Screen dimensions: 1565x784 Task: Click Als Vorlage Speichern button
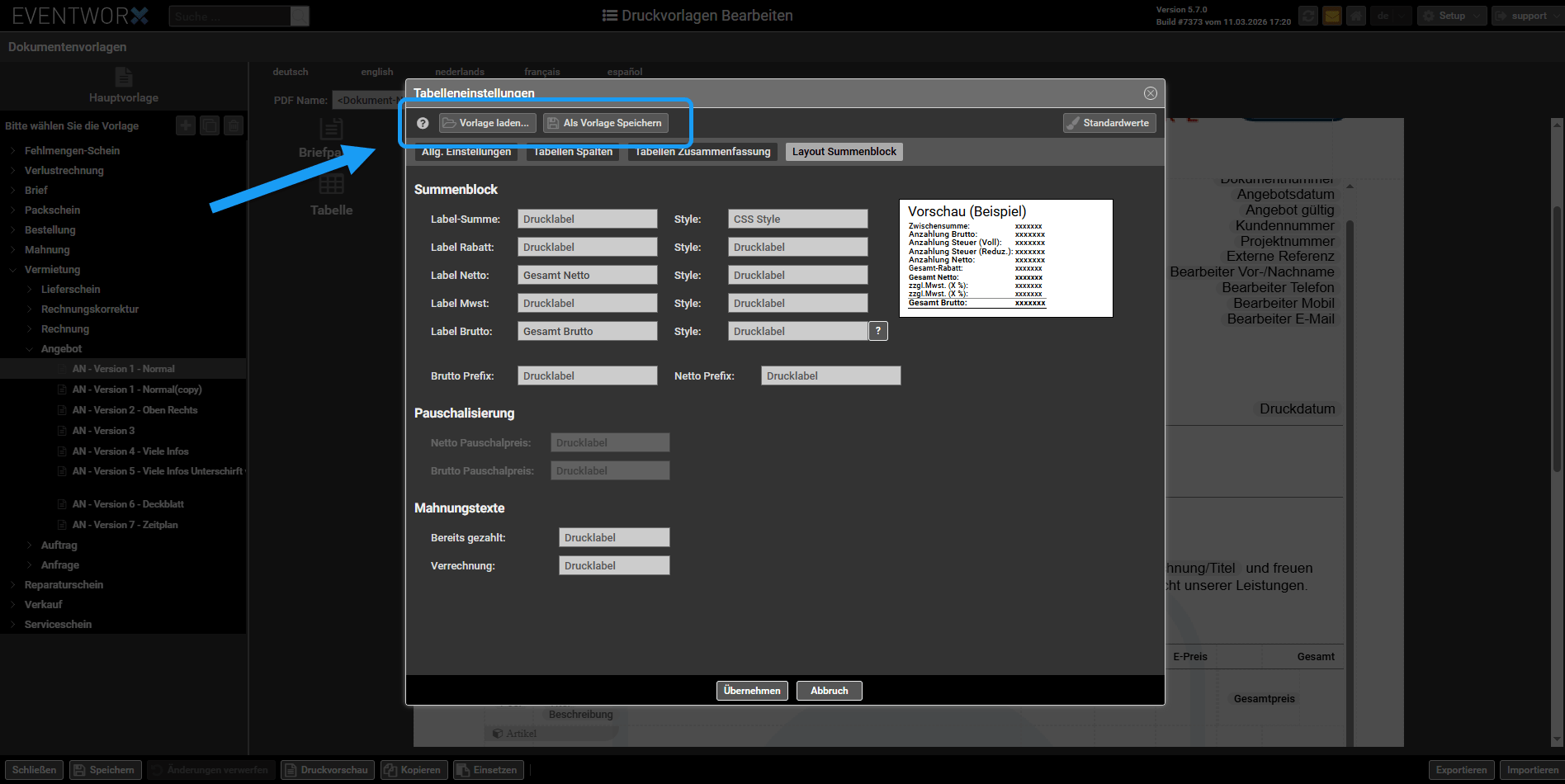coord(605,123)
